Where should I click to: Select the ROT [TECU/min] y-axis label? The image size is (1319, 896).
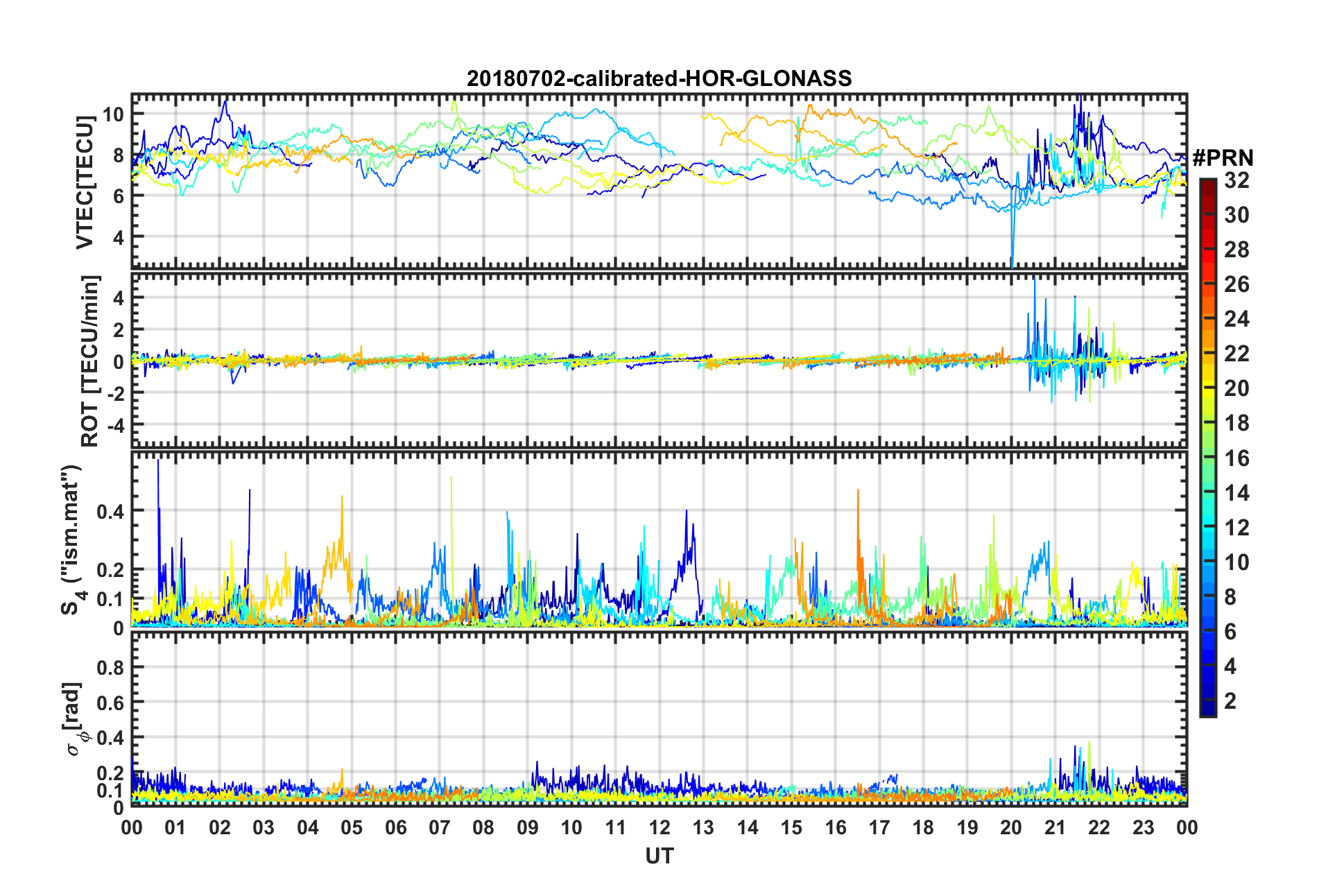[x=90, y=361]
